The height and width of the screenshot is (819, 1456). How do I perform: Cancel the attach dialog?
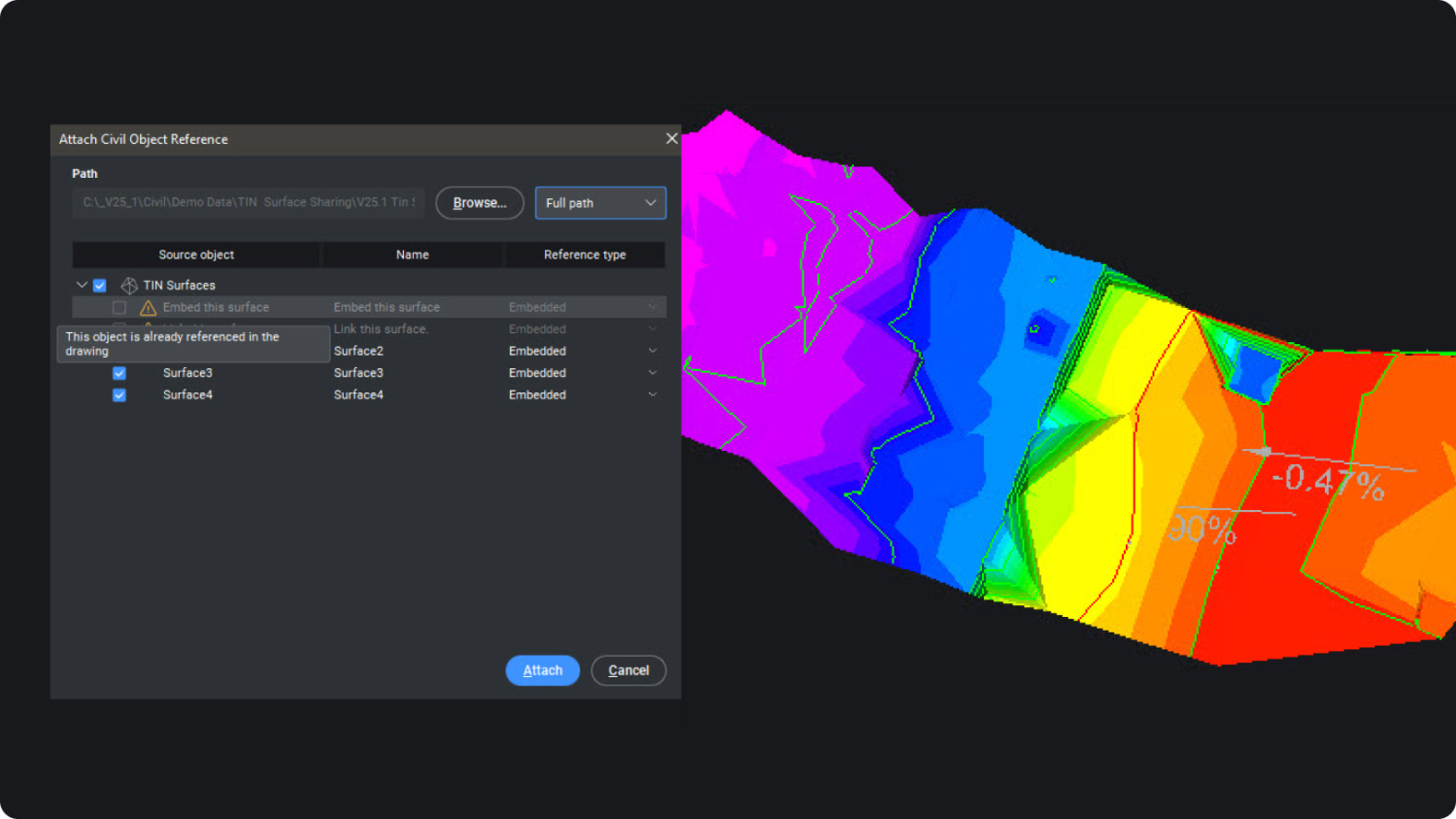pos(628,670)
